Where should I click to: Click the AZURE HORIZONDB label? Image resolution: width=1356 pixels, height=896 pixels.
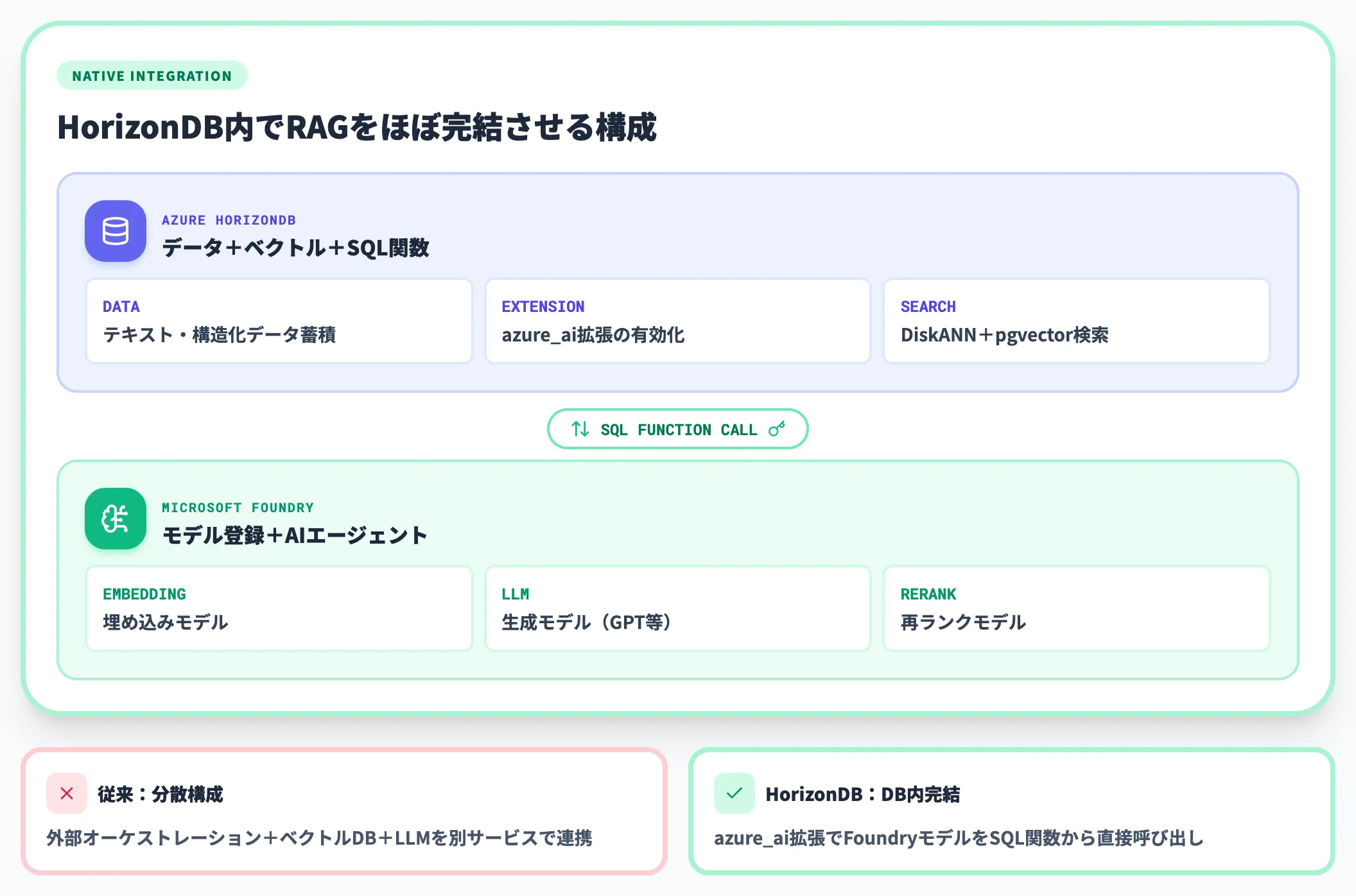pyautogui.click(x=229, y=220)
